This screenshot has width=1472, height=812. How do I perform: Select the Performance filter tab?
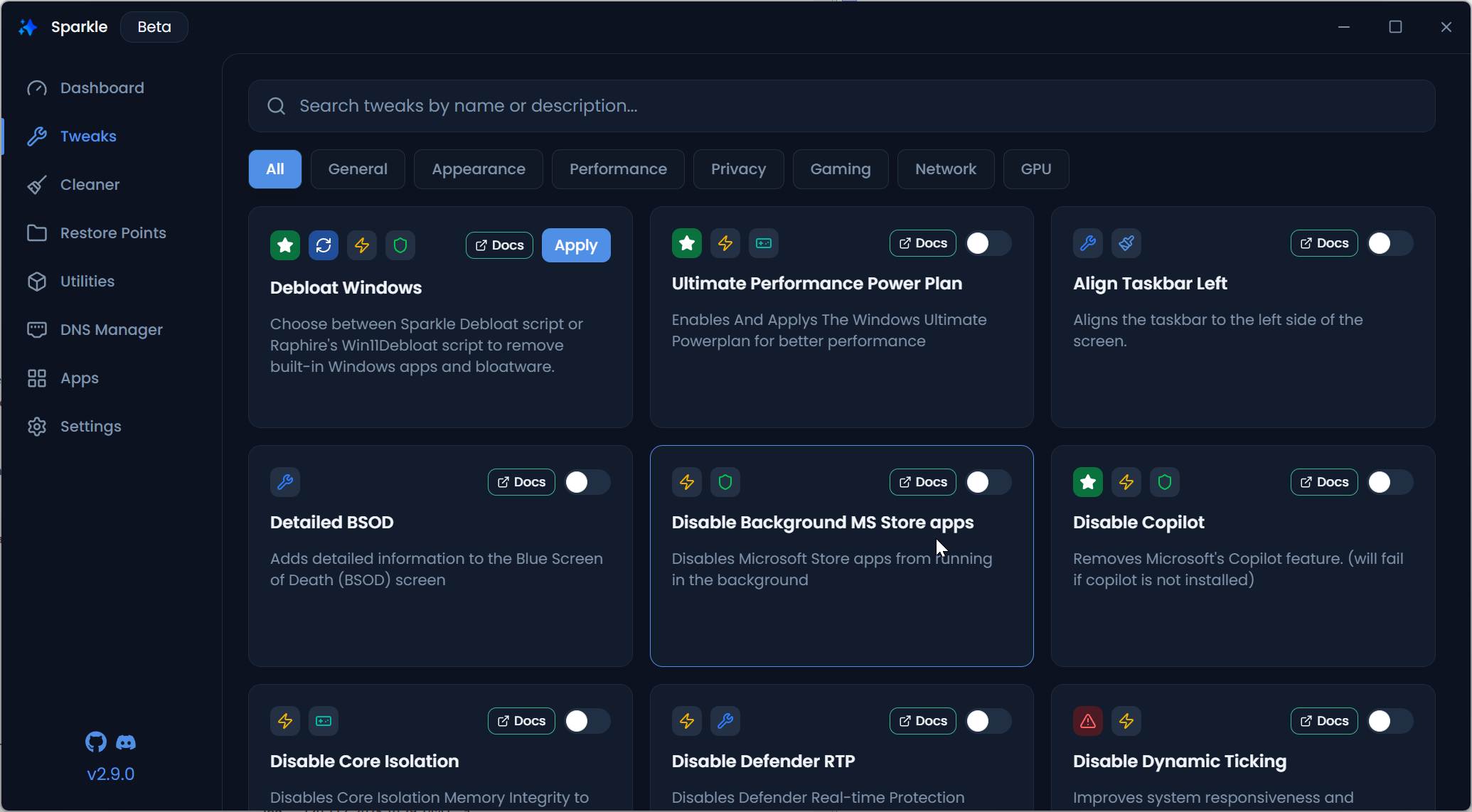pos(617,169)
